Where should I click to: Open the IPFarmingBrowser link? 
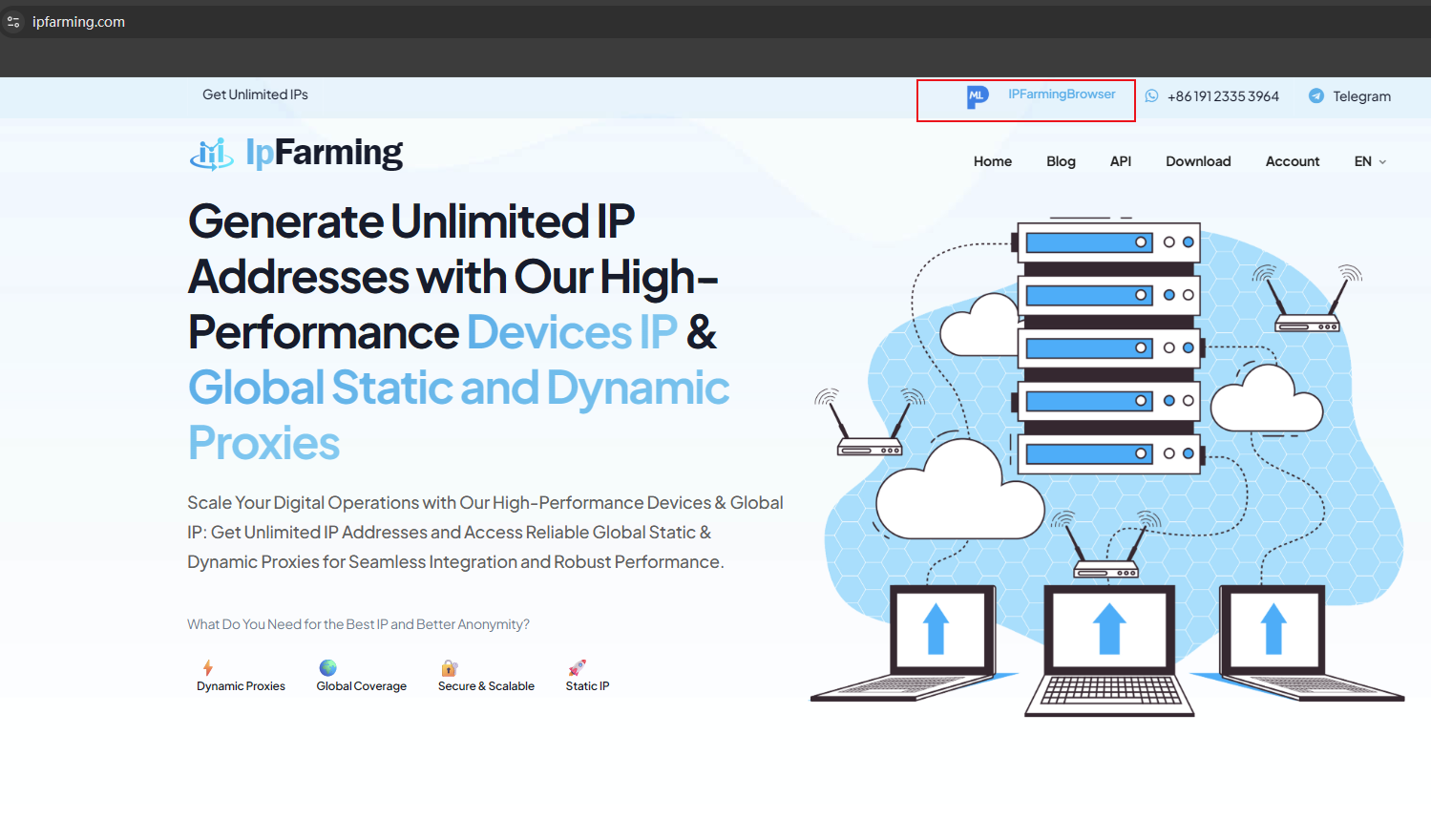pyautogui.click(x=1062, y=94)
